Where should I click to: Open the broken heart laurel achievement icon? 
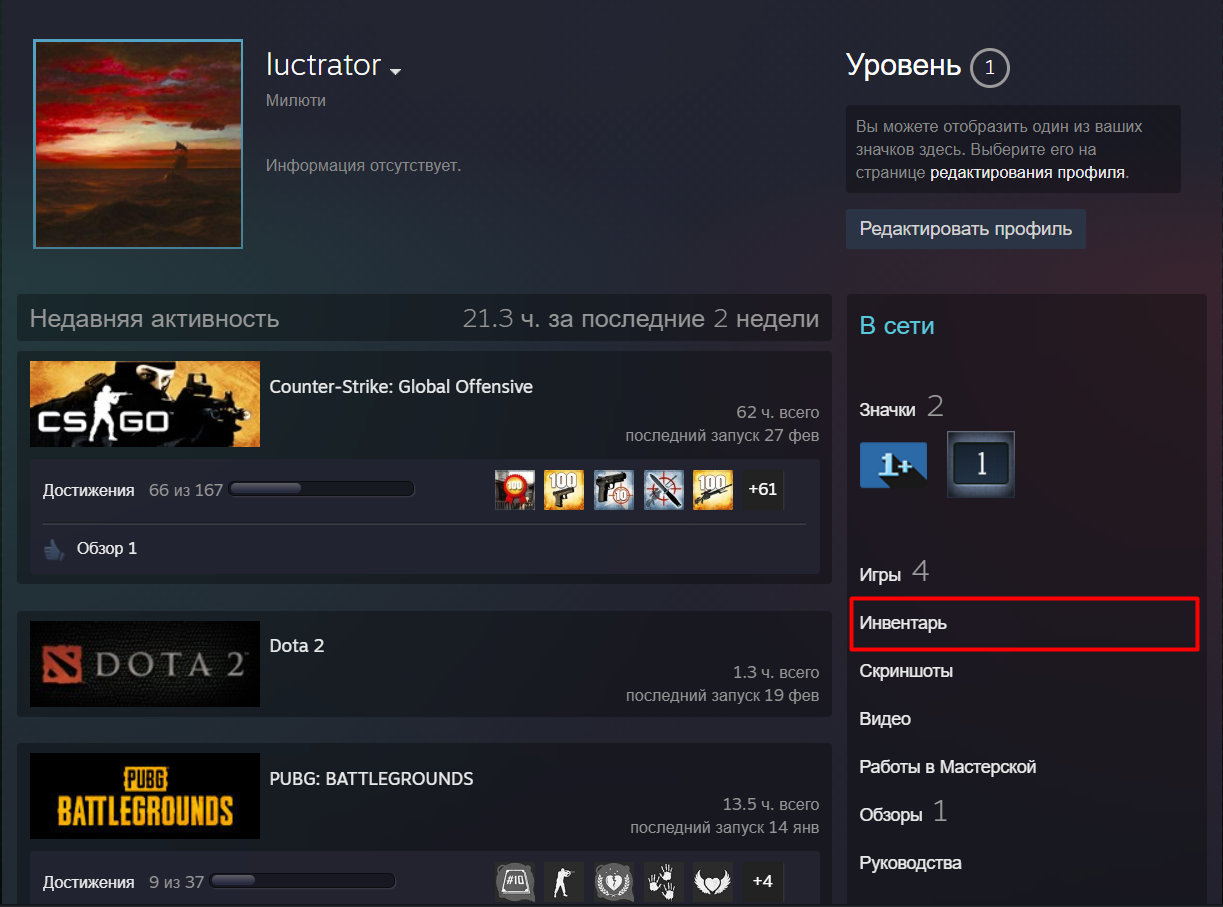tap(614, 882)
